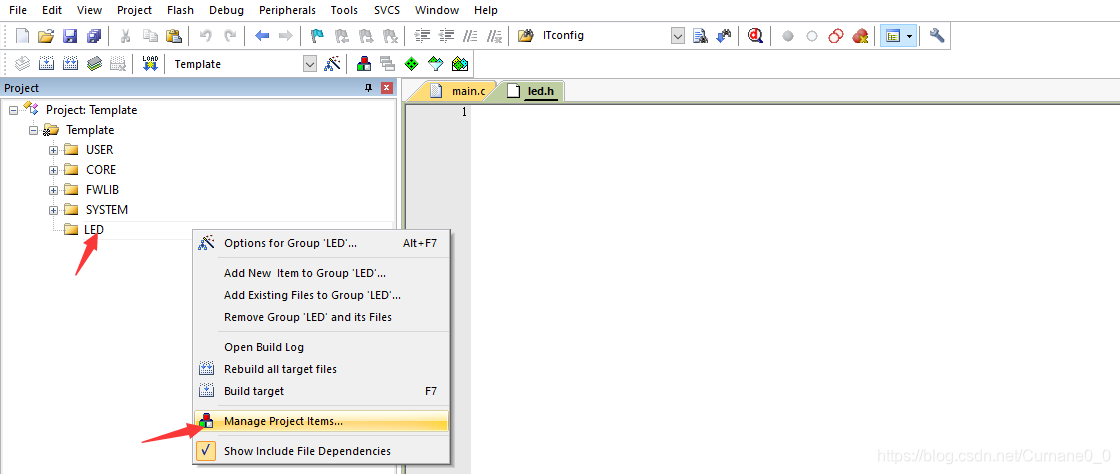Viewport: 1120px width, 474px height.
Task: Click the Manage Run-Time Environment green diamond
Action: coord(412,64)
